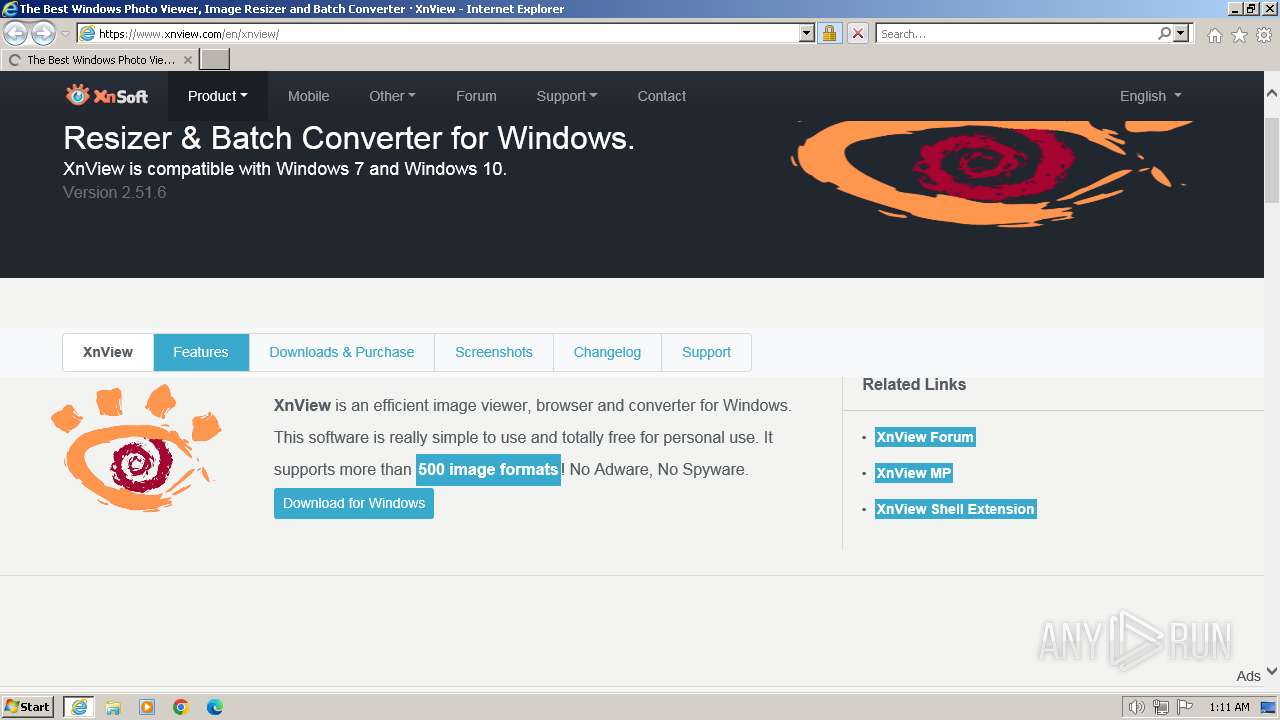Open the XnView Shell Extension link

tap(955, 509)
